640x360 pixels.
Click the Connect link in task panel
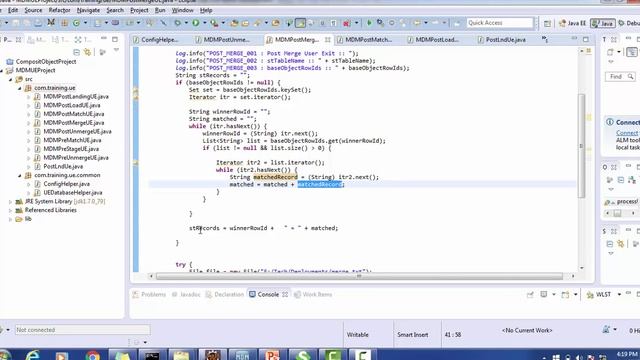pyautogui.click(x=627, y=133)
